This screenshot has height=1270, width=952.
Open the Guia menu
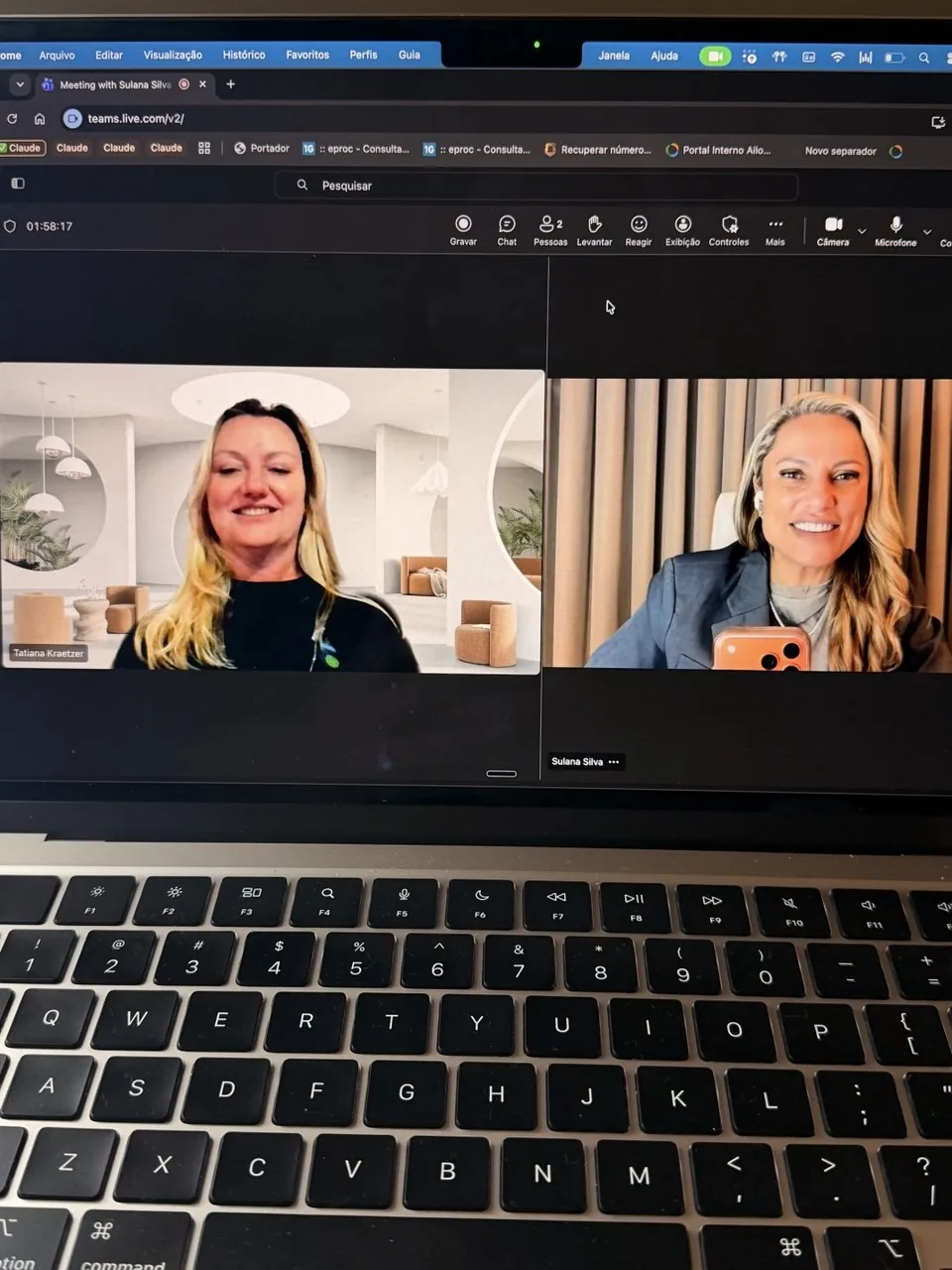(410, 55)
